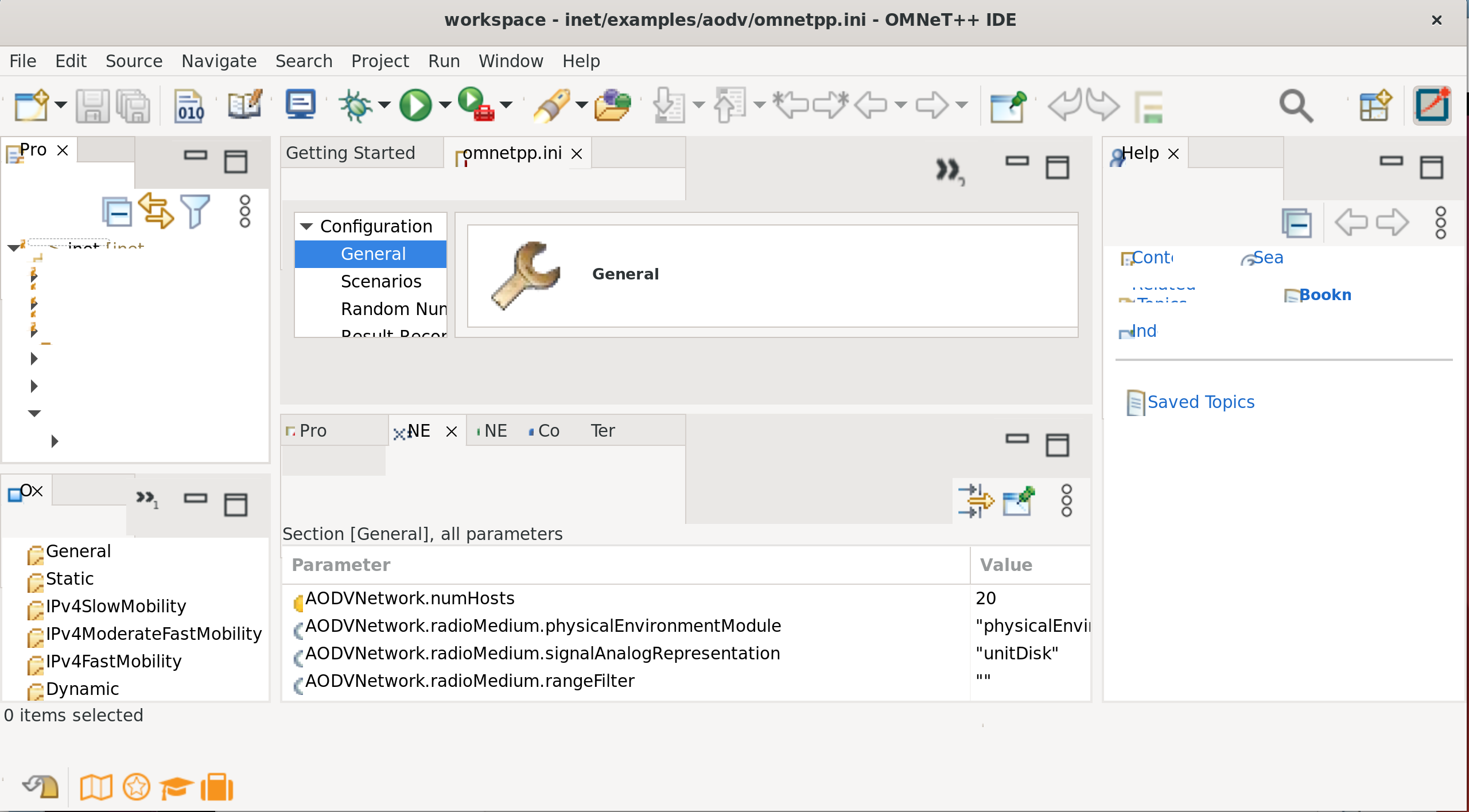The image size is (1469, 812).
Task: Open a binary file with the 010 icon
Action: coord(189,105)
